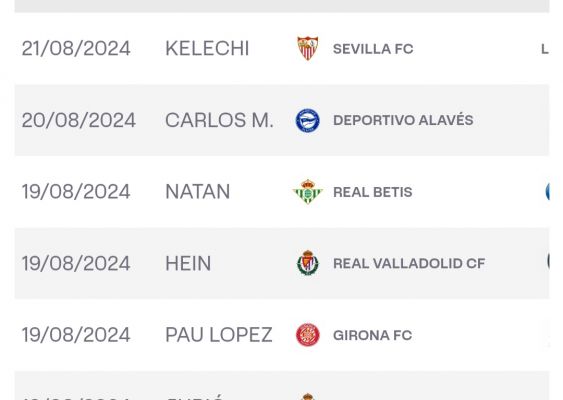Select player name Carlos M.

click(219, 120)
